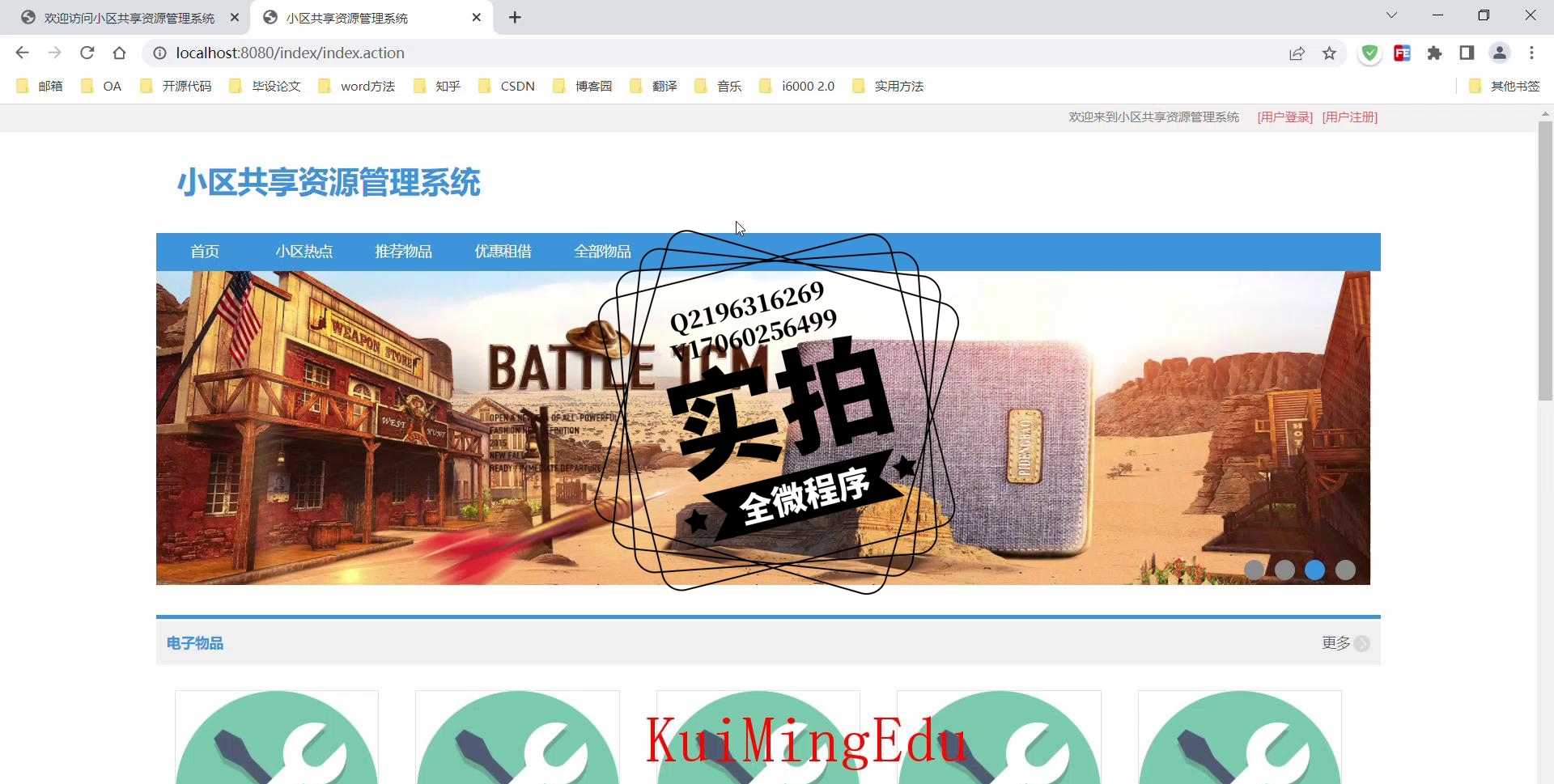
Task: Open 推荐物品 navigation item
Action: (x=404, y=252)
